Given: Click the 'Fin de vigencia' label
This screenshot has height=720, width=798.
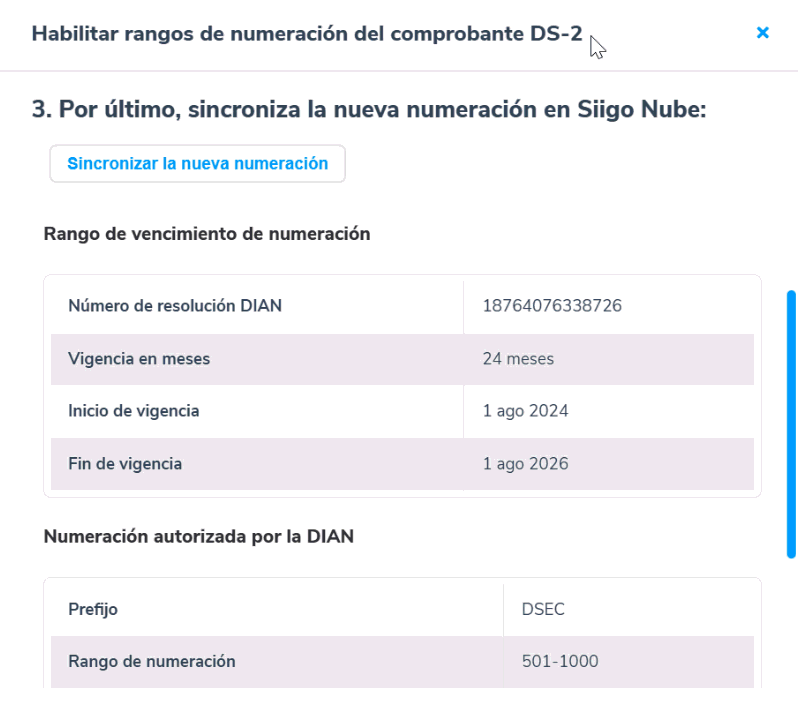Looking at the screenshot, I should pyautogui.click(x=125, y=464).
